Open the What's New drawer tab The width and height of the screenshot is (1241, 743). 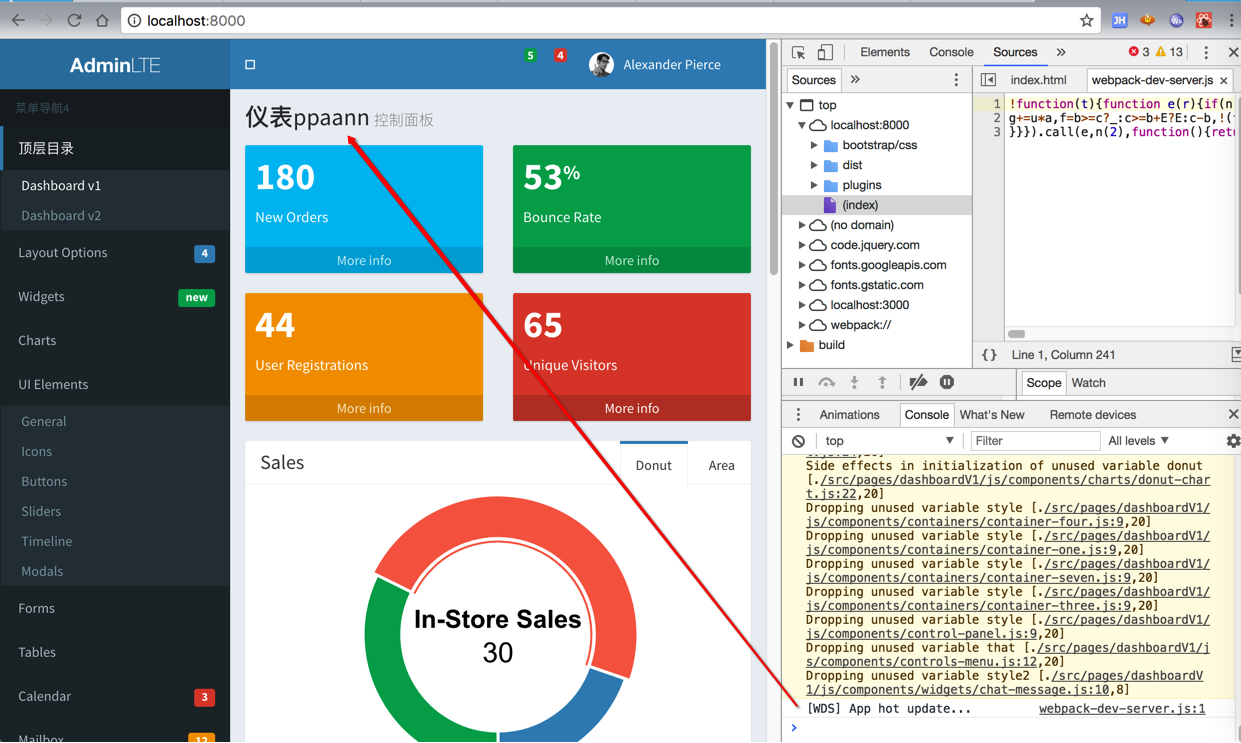992,415
